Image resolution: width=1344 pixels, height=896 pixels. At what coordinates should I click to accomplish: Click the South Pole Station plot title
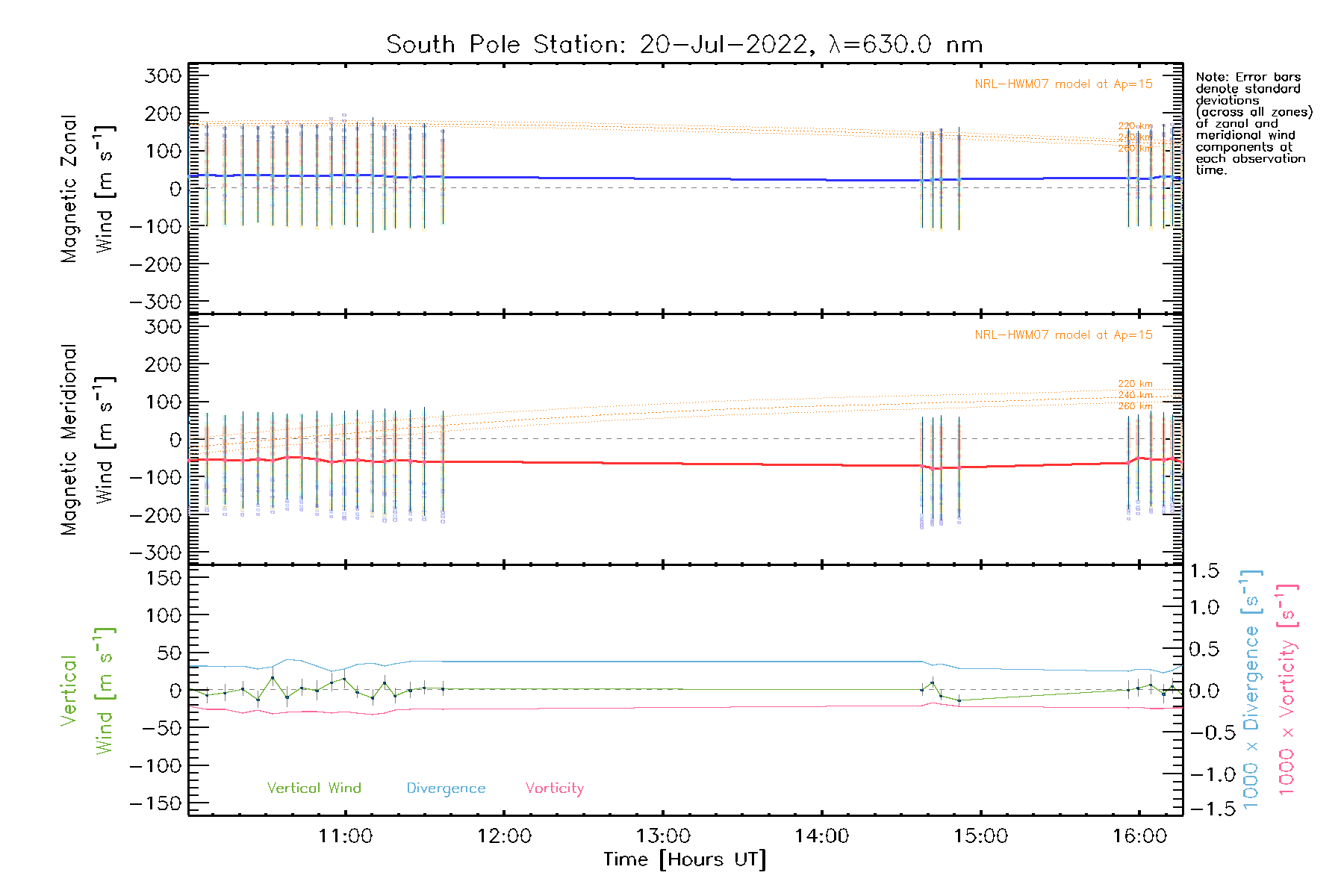coord(684,45)
